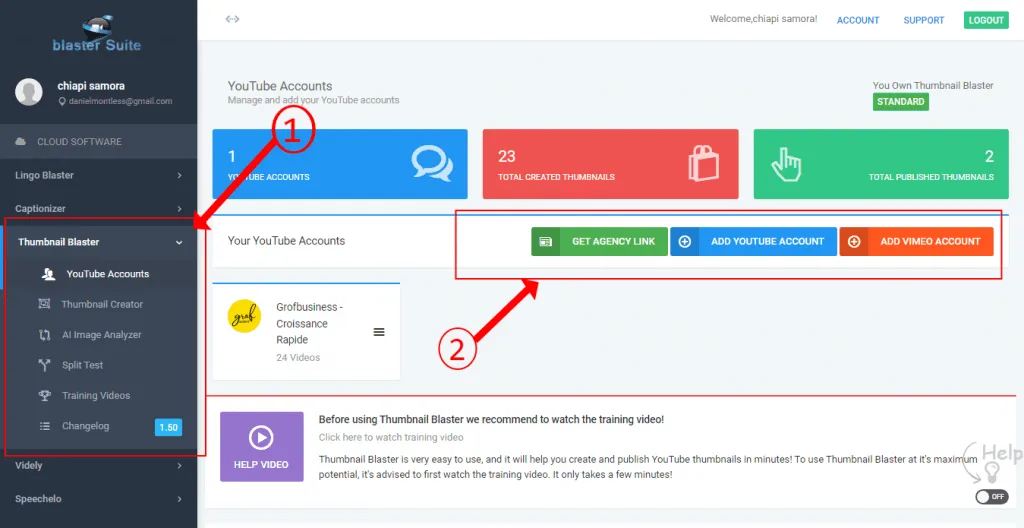The width and height of the screenshot is (1024, 528).
Task: Click the Split Test fork icon
Action: 44,365
